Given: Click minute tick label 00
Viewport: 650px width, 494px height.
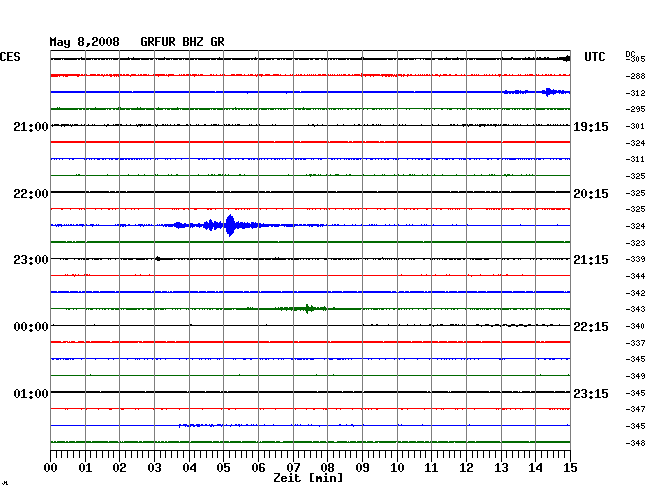Looking at the screenshot, I should pos(51,468).
